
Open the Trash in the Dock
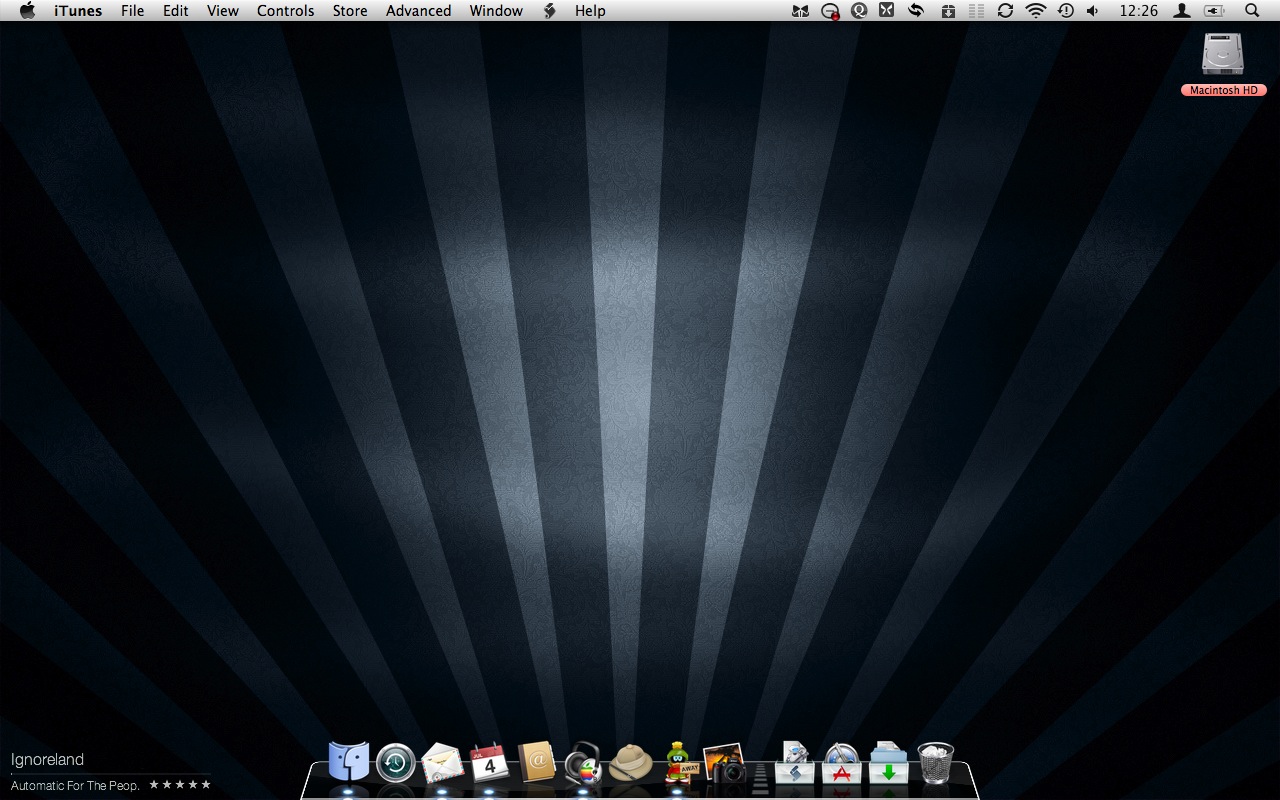936,763
